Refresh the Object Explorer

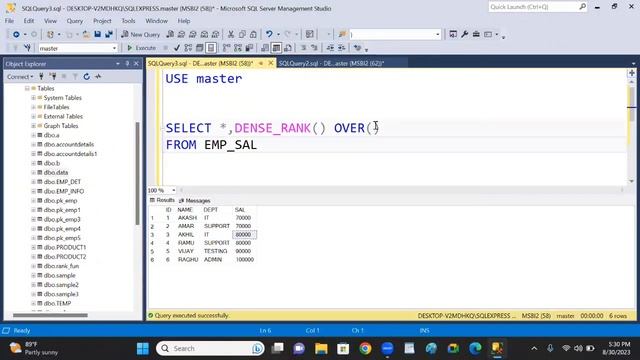(87, 76)
